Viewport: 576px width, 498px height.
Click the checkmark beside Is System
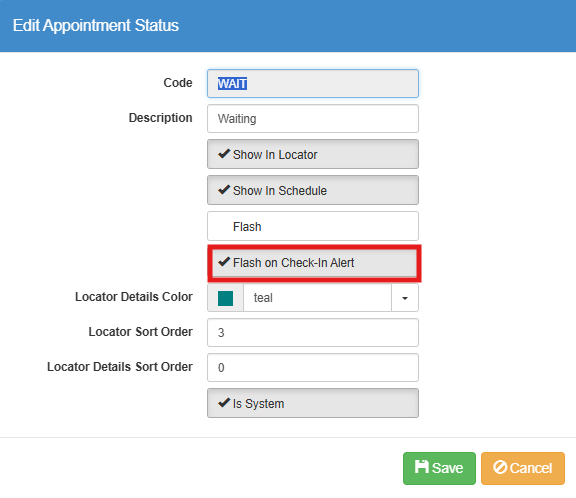pyautogui.click(x=224, y=403)
